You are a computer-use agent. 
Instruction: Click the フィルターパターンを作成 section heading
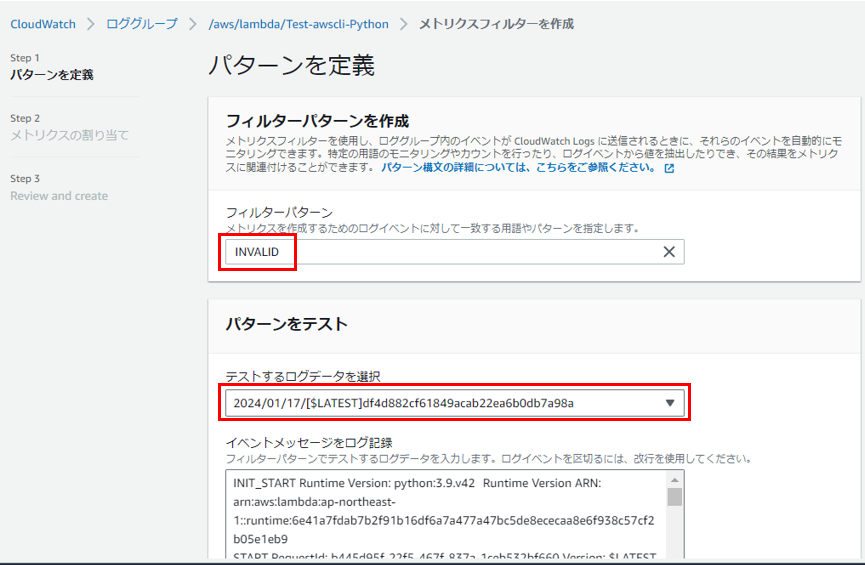[317, 121]
